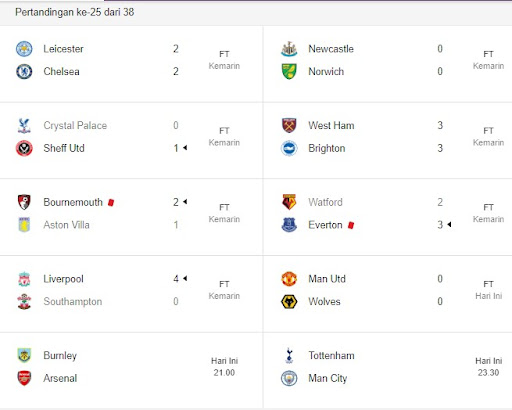This screenshot has height=410, width=512.
Task: Click Everton's red card indicator
Action: pyautogui.click(x=351, y=225)
